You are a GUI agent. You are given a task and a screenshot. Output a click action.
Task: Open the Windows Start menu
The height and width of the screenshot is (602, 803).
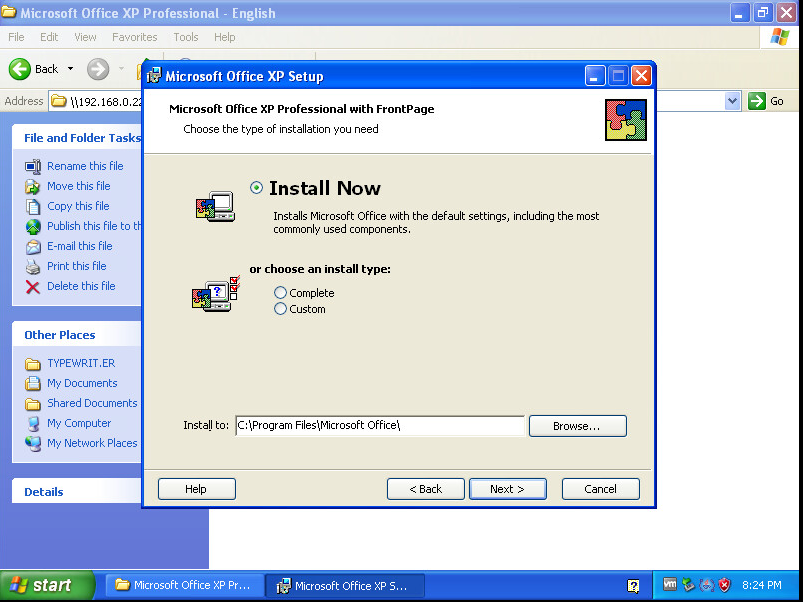(x=47, y=585)
